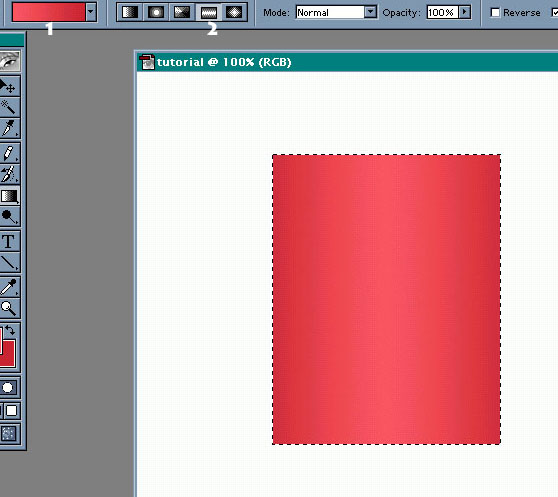Select the Magic Wand tool
558x497 pixels.
(x=9, y=107)
